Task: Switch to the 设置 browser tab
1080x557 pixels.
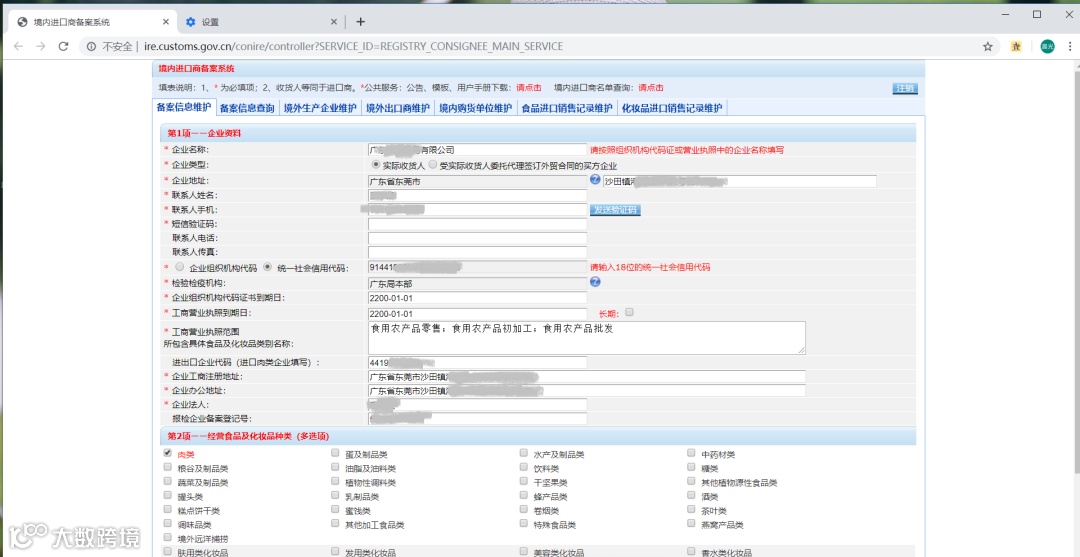Action: pyautogui.click(x=260, y=22)
